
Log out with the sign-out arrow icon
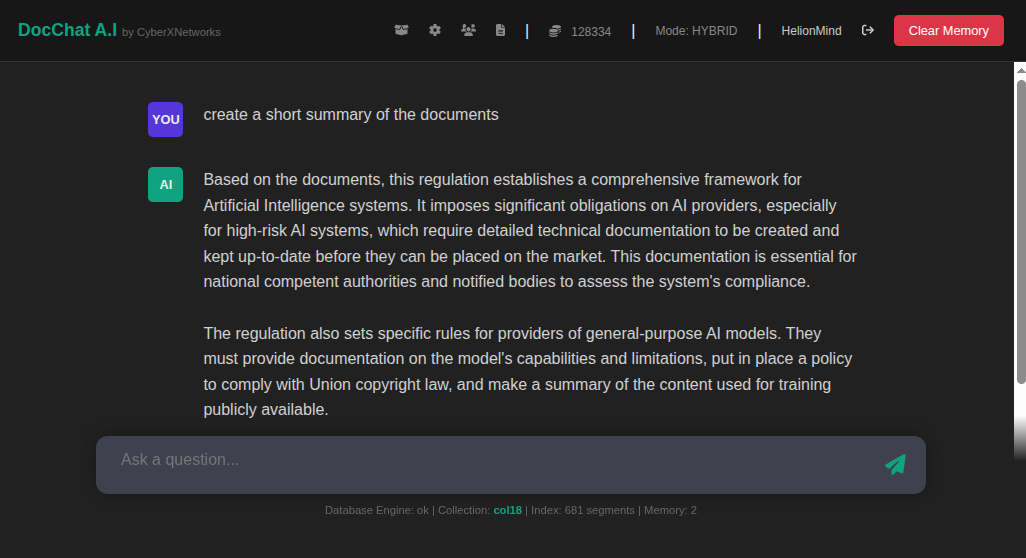[x=868, y=30]
